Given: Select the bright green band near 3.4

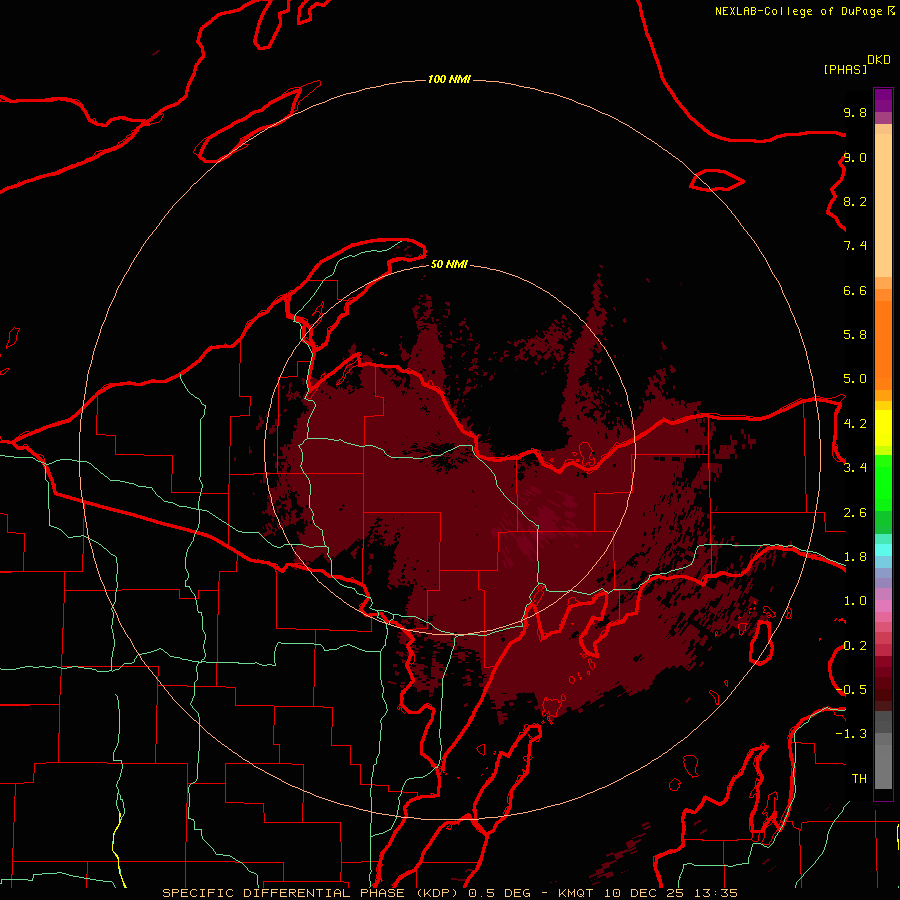Looking at the screenshot, I should click(883, 482).
